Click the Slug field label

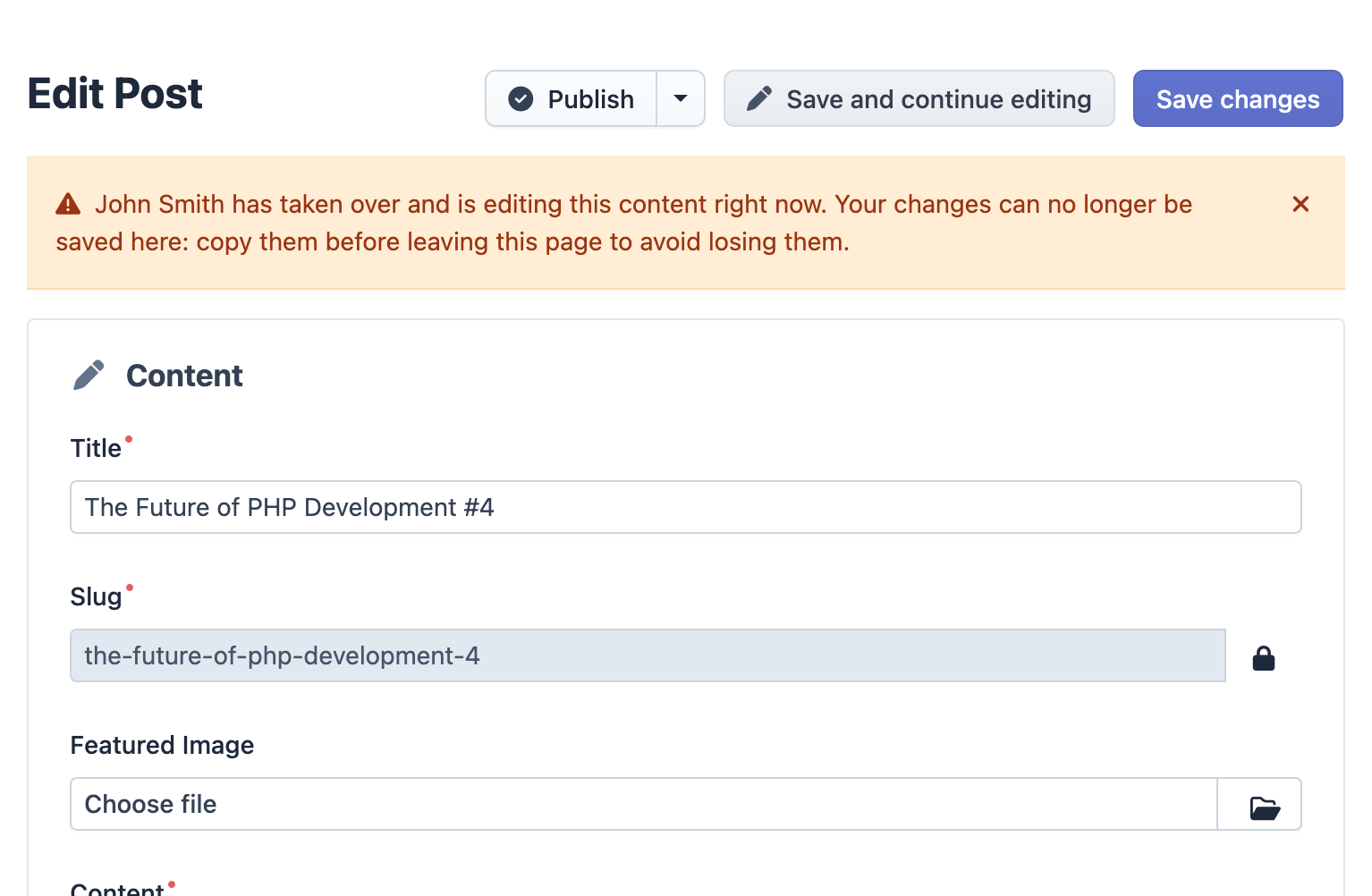[96, 596]
